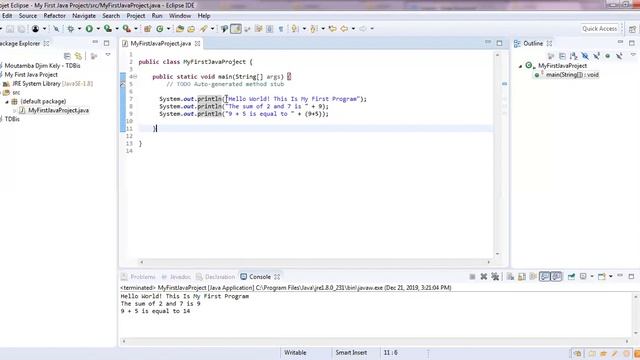This screenshot has height=360, width=640.
Task: Toggle Scroll Lock in Console toolbar
Action: (522, 277)
